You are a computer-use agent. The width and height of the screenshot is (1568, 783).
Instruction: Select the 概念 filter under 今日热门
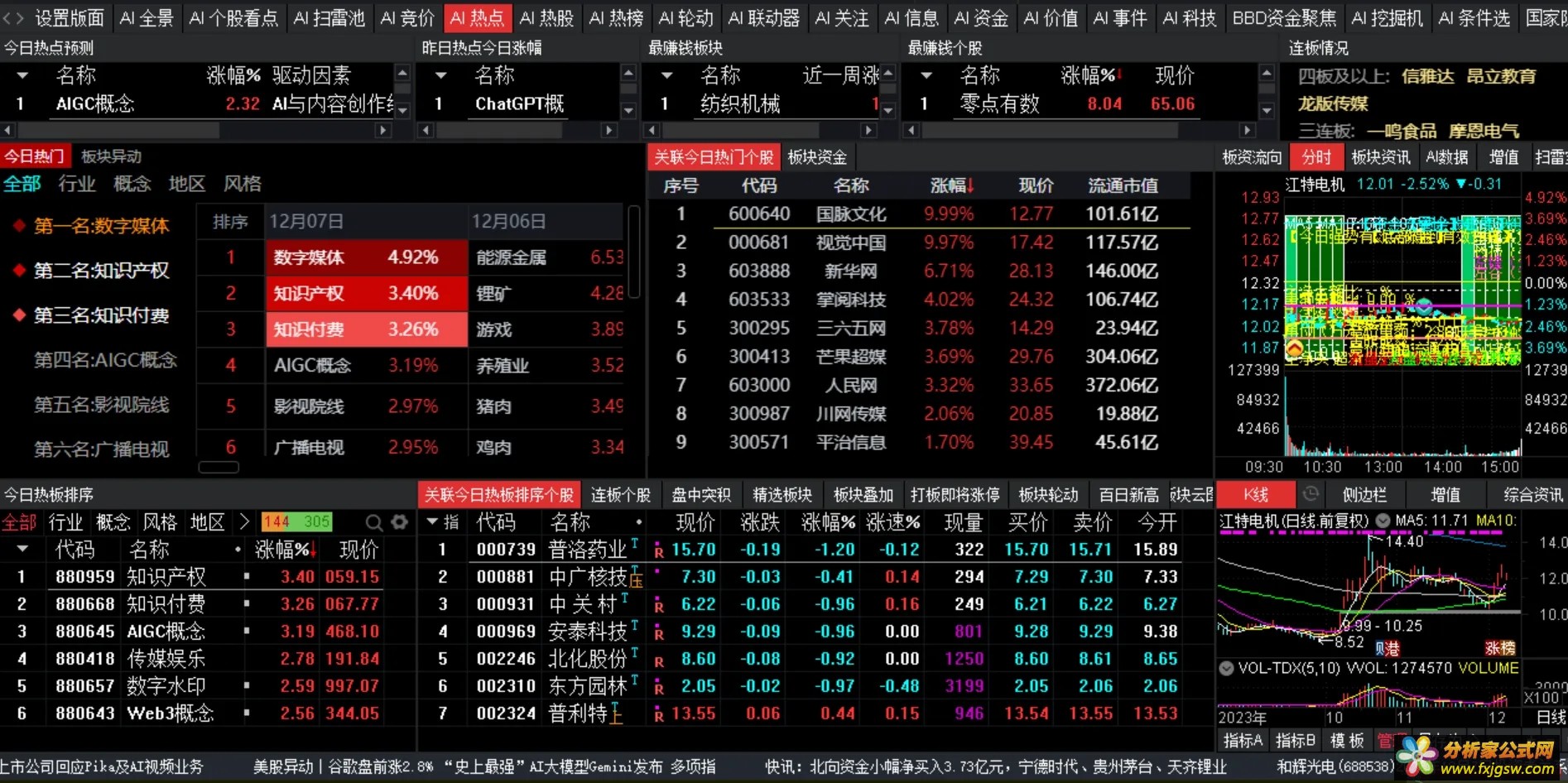132,184
